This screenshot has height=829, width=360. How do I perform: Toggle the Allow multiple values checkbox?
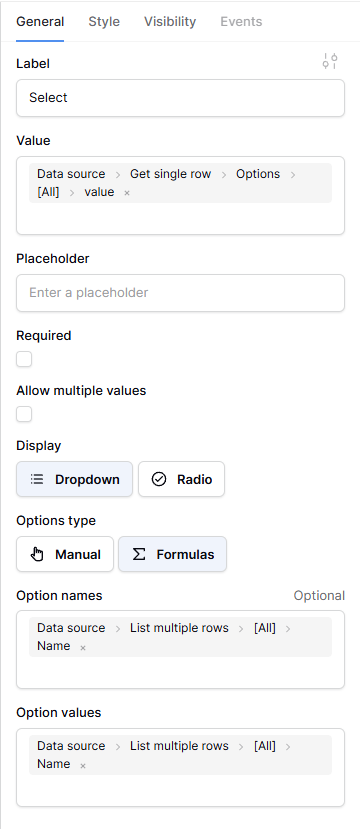click(x=24, y=414)
